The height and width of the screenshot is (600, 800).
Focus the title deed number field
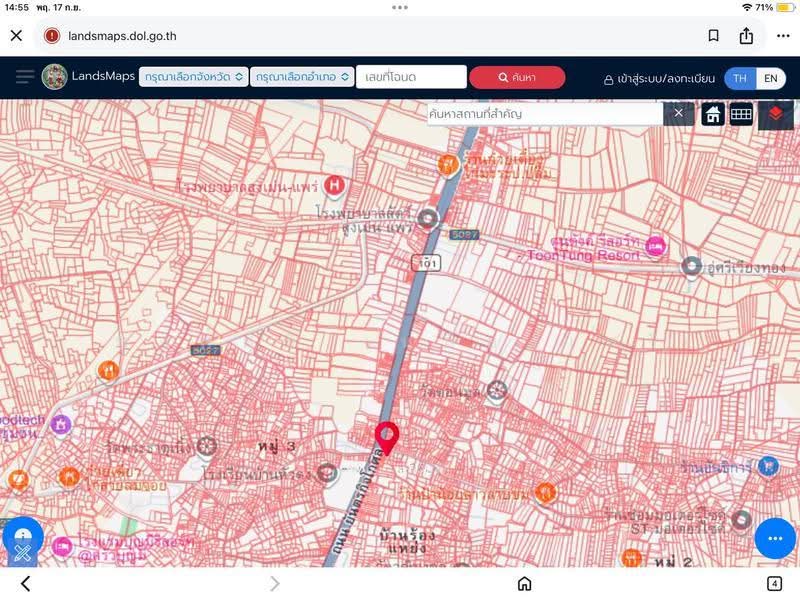tap(411, 77)
